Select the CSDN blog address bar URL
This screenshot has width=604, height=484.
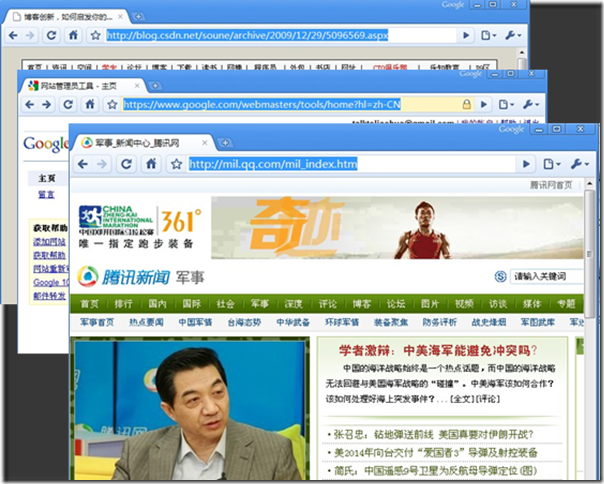tap(247, 35)
